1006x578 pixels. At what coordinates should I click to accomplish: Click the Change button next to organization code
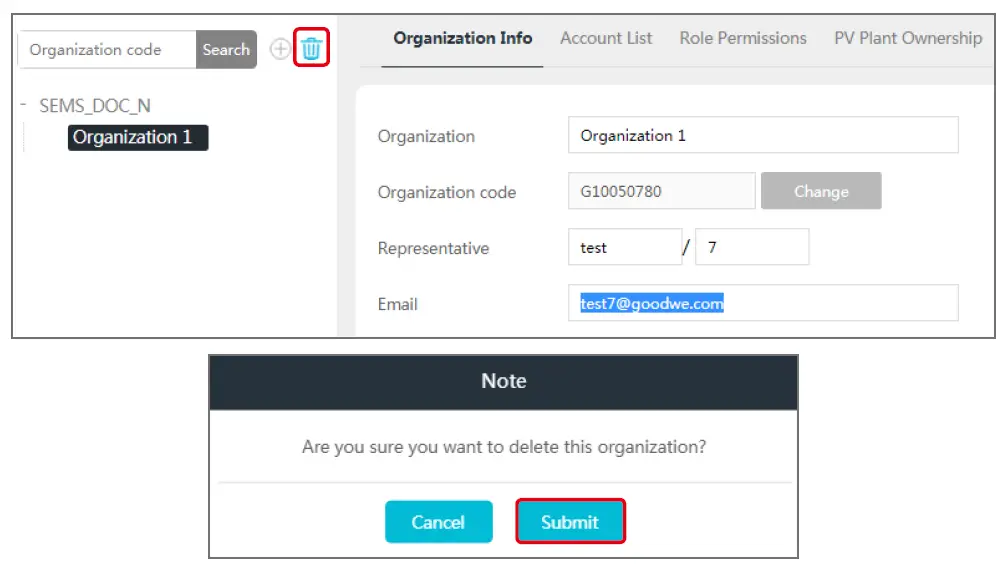pyautogui.click(x=821, y=190)
